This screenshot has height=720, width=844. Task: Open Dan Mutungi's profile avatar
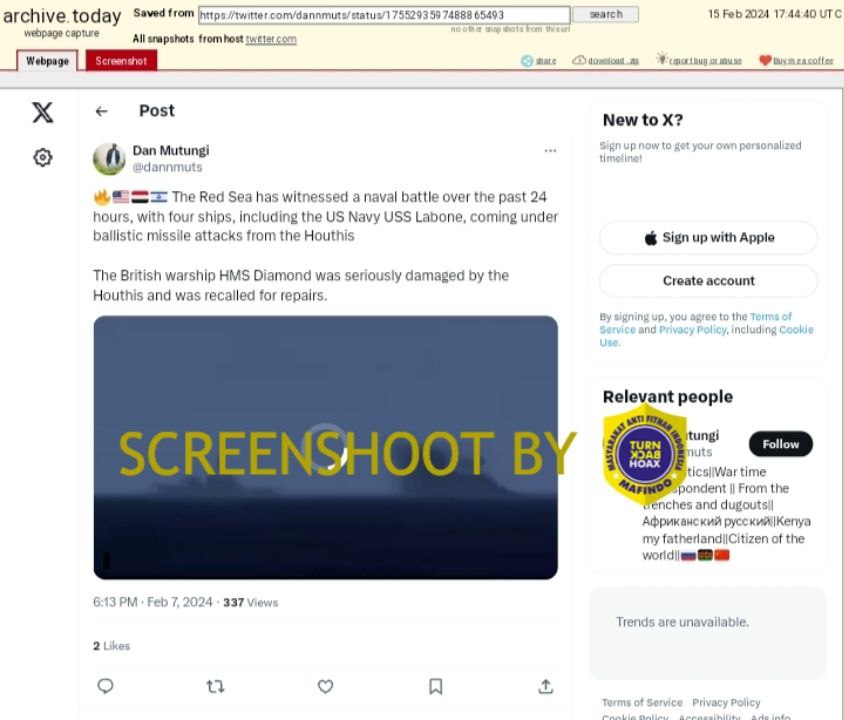tap(109, 159)
